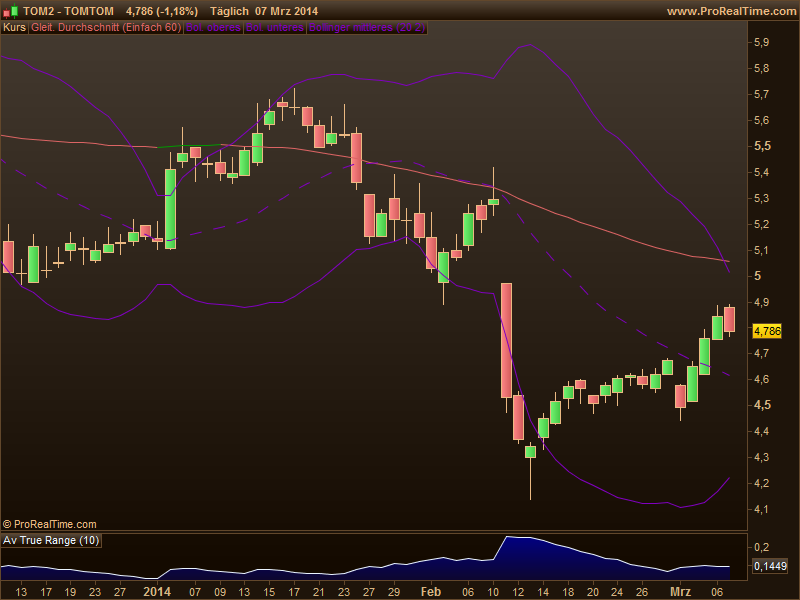Click the 09 date label on time axis

click(x=219, y=592)
